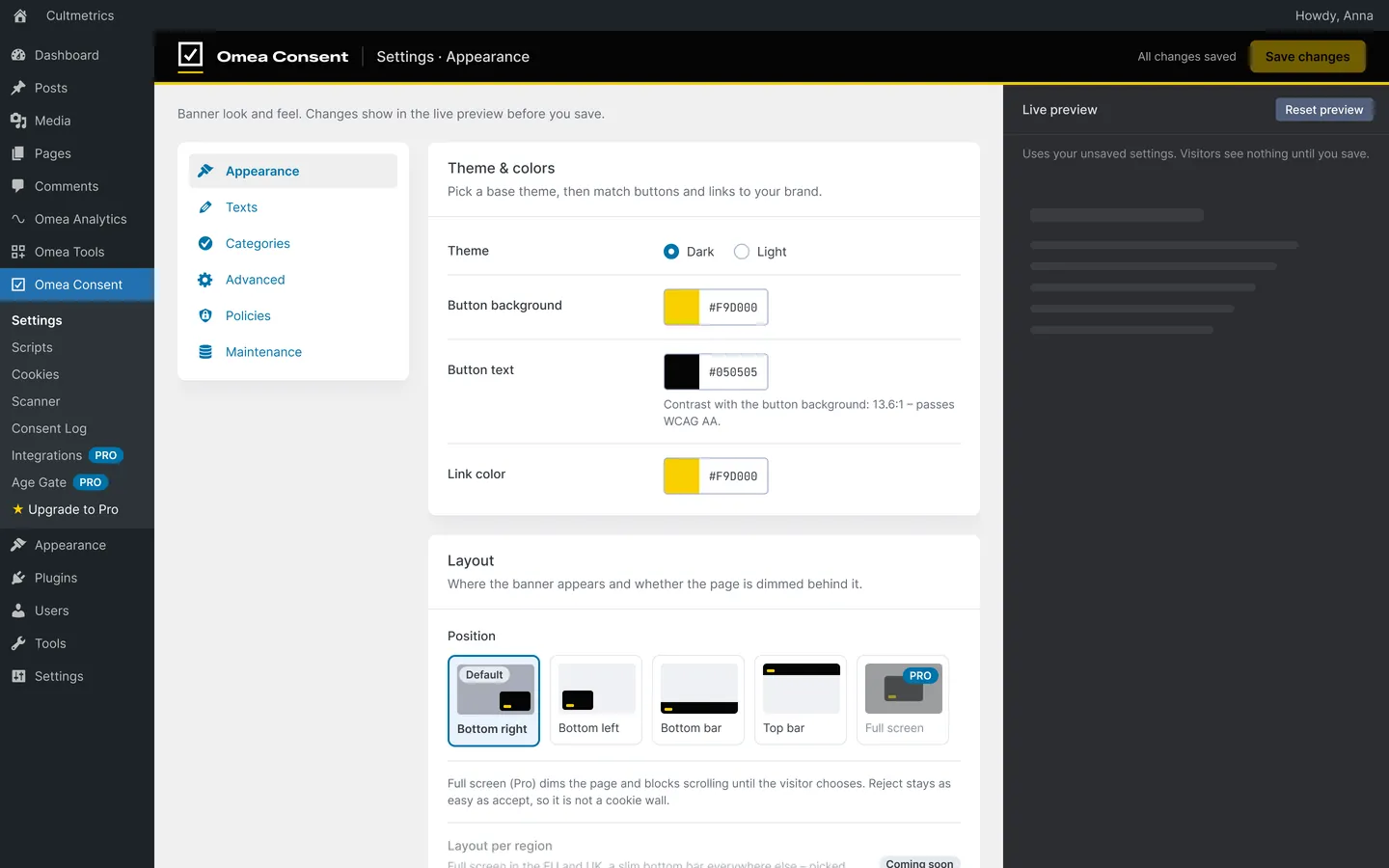Click the Omea Consent checkmark logo icon

(x=190, y=55)
